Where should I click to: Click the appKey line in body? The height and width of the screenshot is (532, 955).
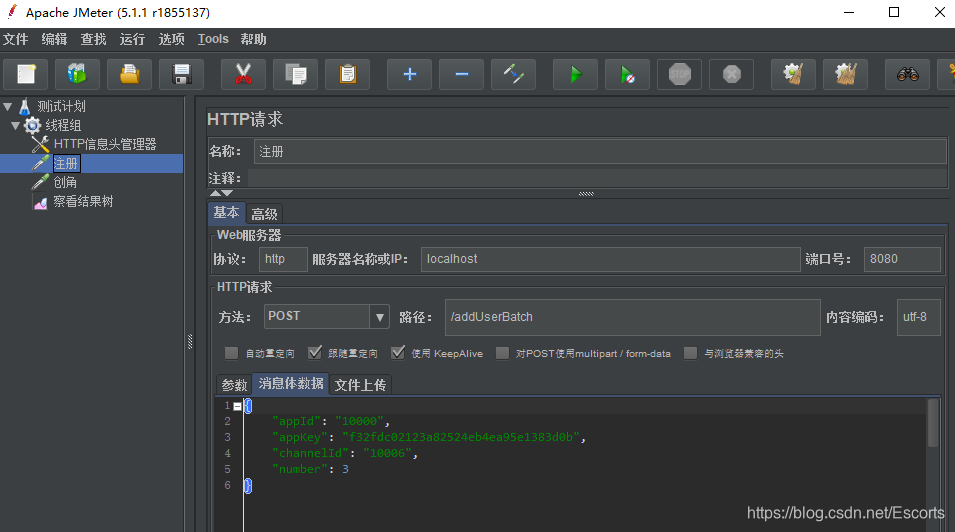[x=429, y=437]
